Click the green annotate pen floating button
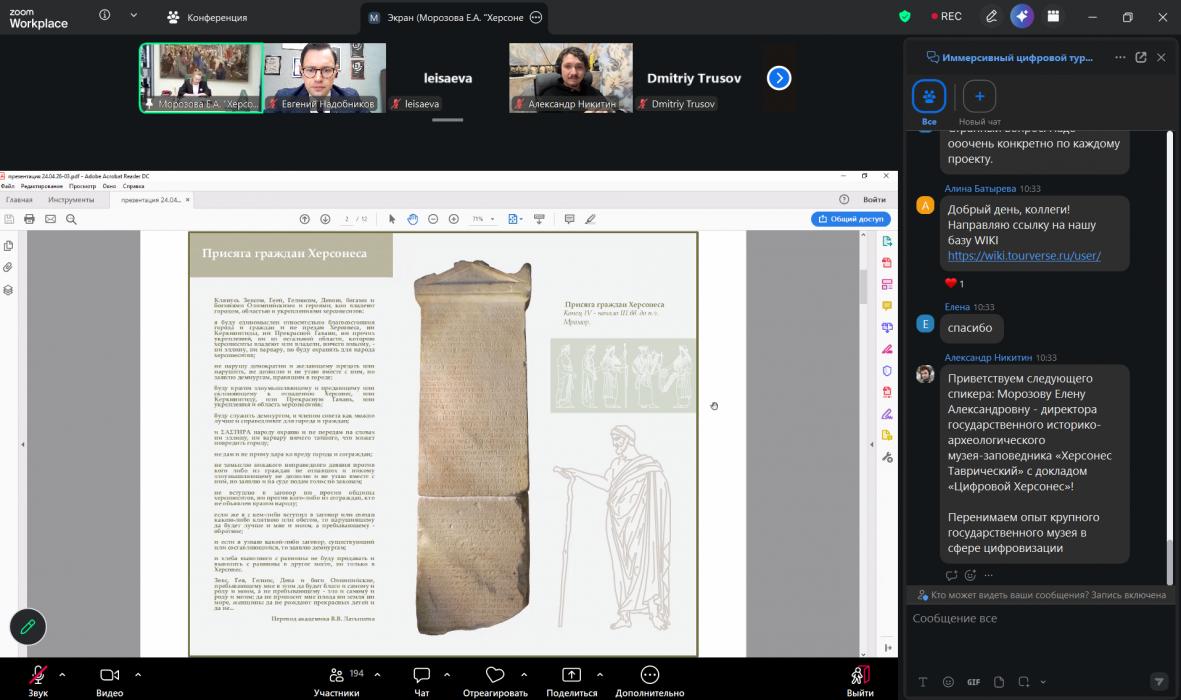 [x=28, y=626]
